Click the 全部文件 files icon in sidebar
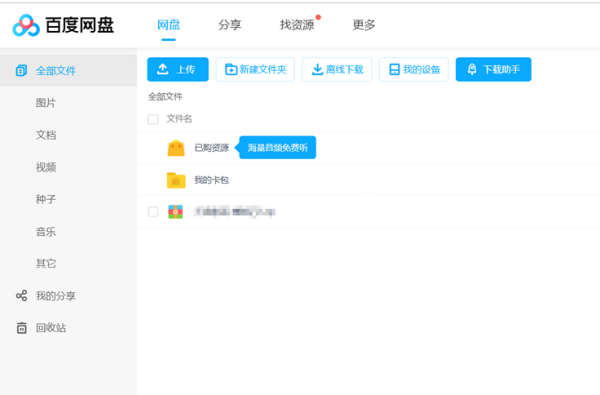 21,71
